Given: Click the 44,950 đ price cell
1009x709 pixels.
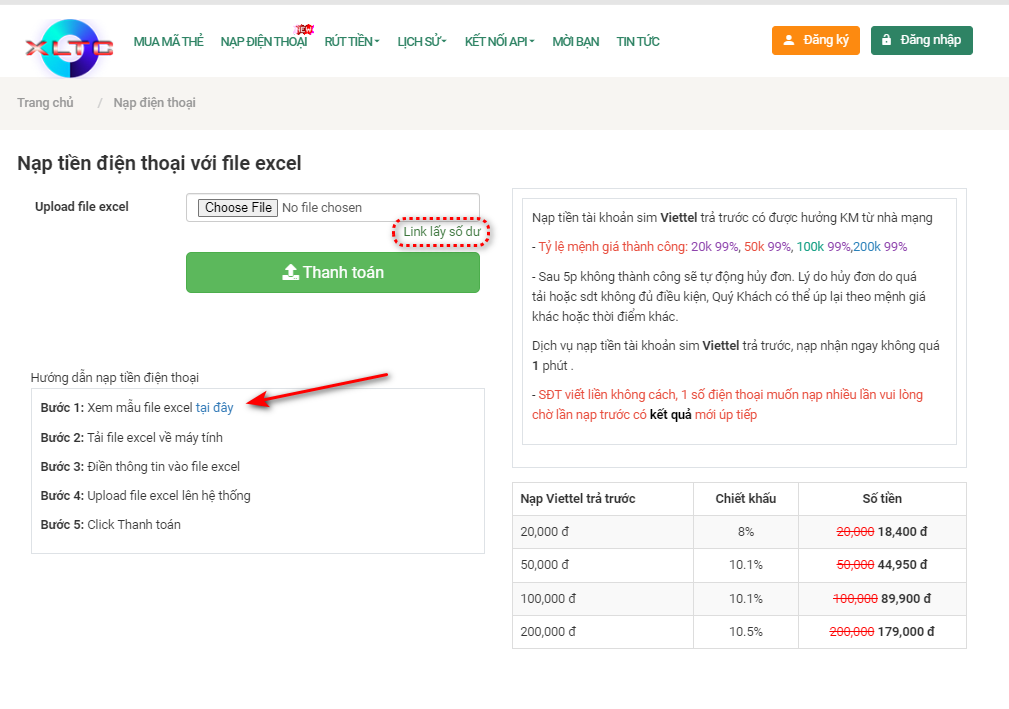Looking at the screenshot, I should pyautogui.click(x=882, y=566).
